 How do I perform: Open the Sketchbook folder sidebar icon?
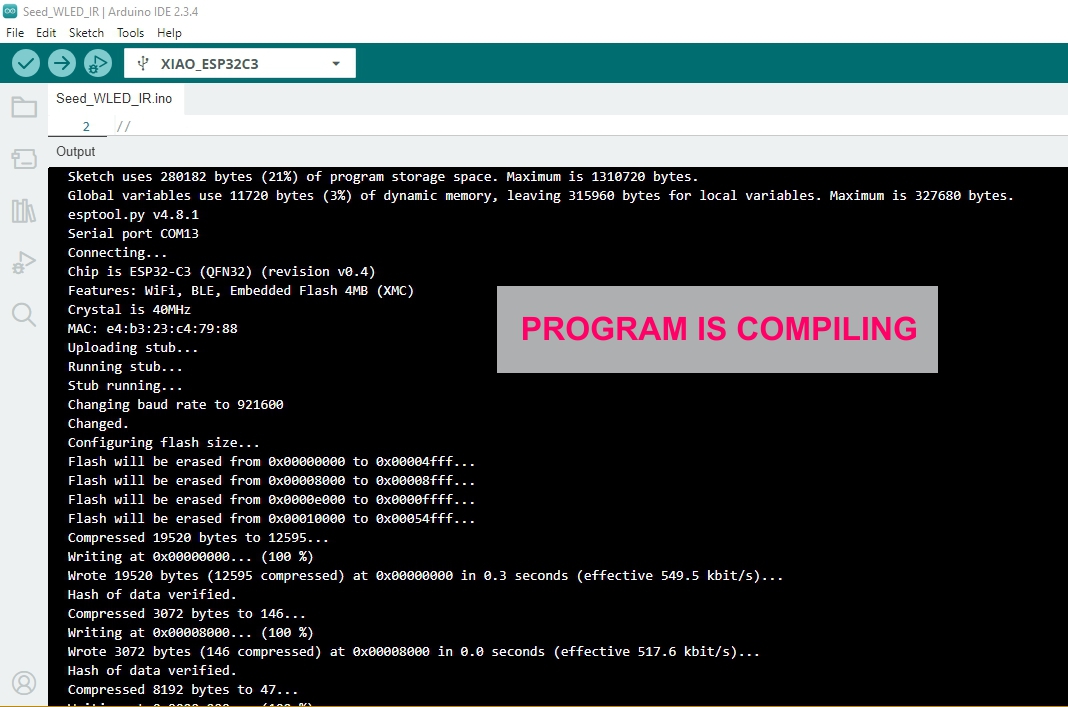[24, 107]
